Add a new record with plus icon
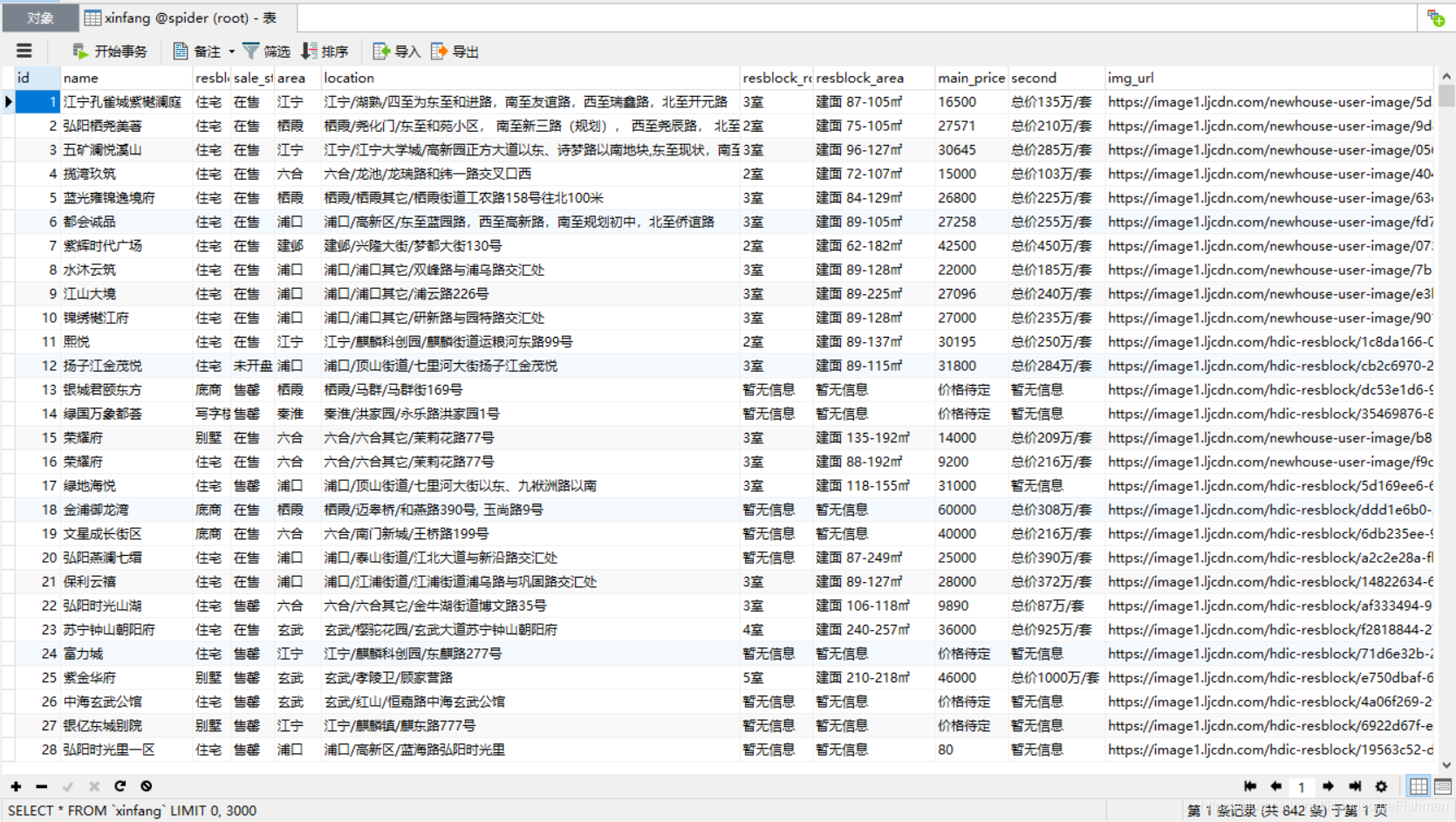Image resolution: width=1456 pixels, height=822 pixels. tap(17, 786)
